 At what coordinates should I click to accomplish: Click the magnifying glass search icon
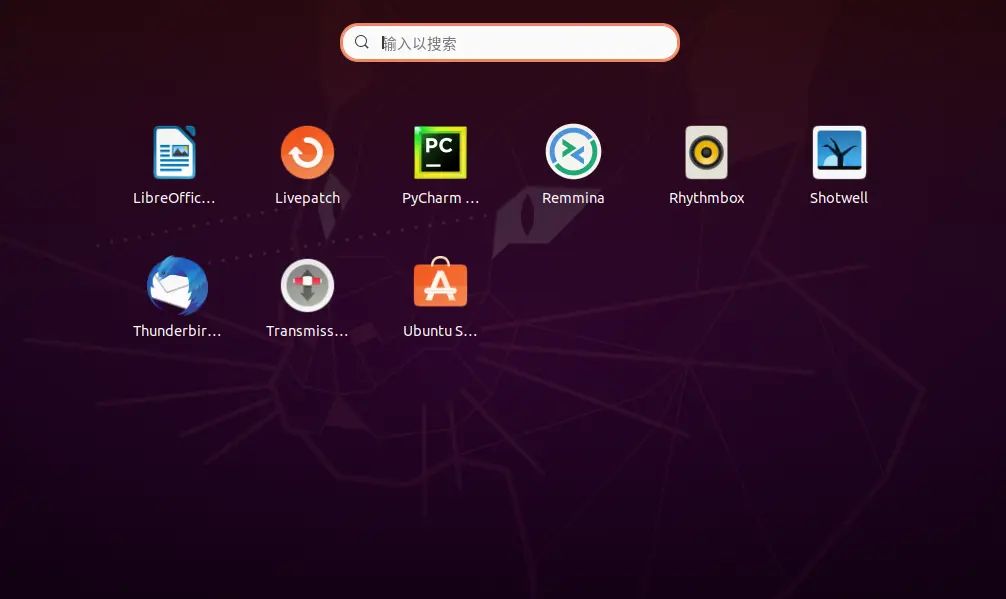pyautogui.click(x=362, y=42)
